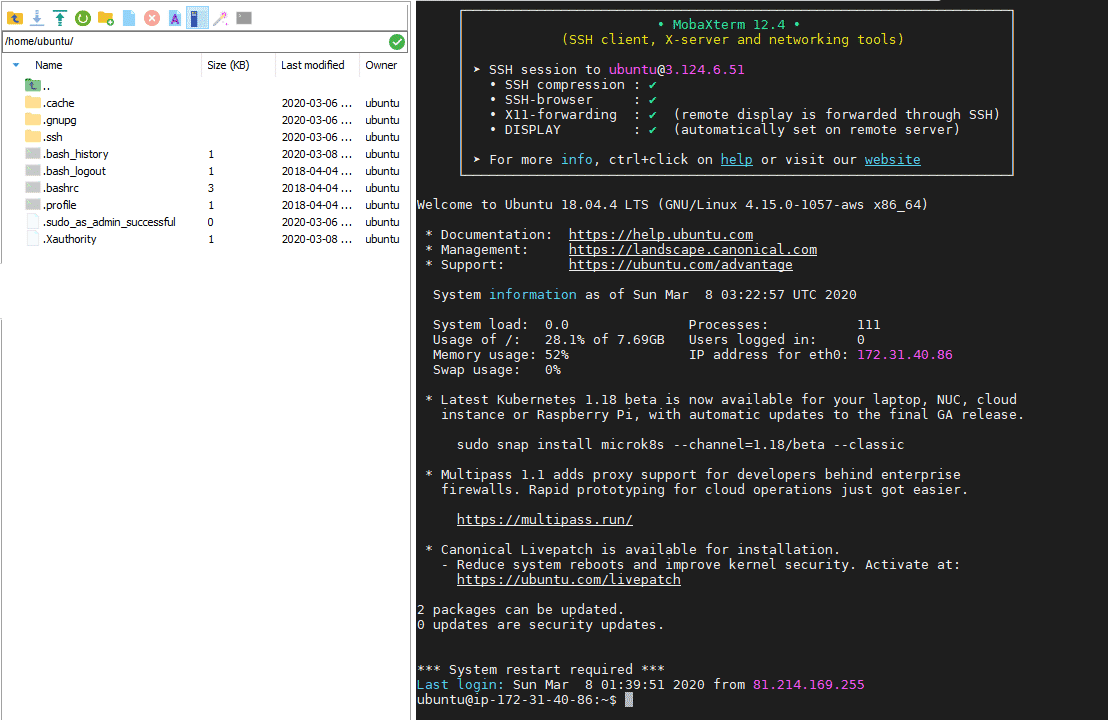Image resolution: width=1108 pixels, height=720 pixels.
Task: Sort the file list by Name
Action: coord(49,65)
